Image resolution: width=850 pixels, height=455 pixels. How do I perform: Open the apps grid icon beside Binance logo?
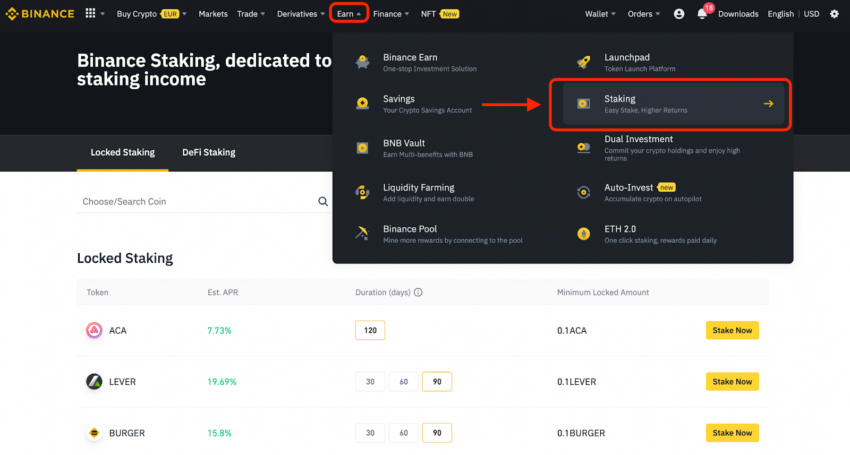(91, 13)
